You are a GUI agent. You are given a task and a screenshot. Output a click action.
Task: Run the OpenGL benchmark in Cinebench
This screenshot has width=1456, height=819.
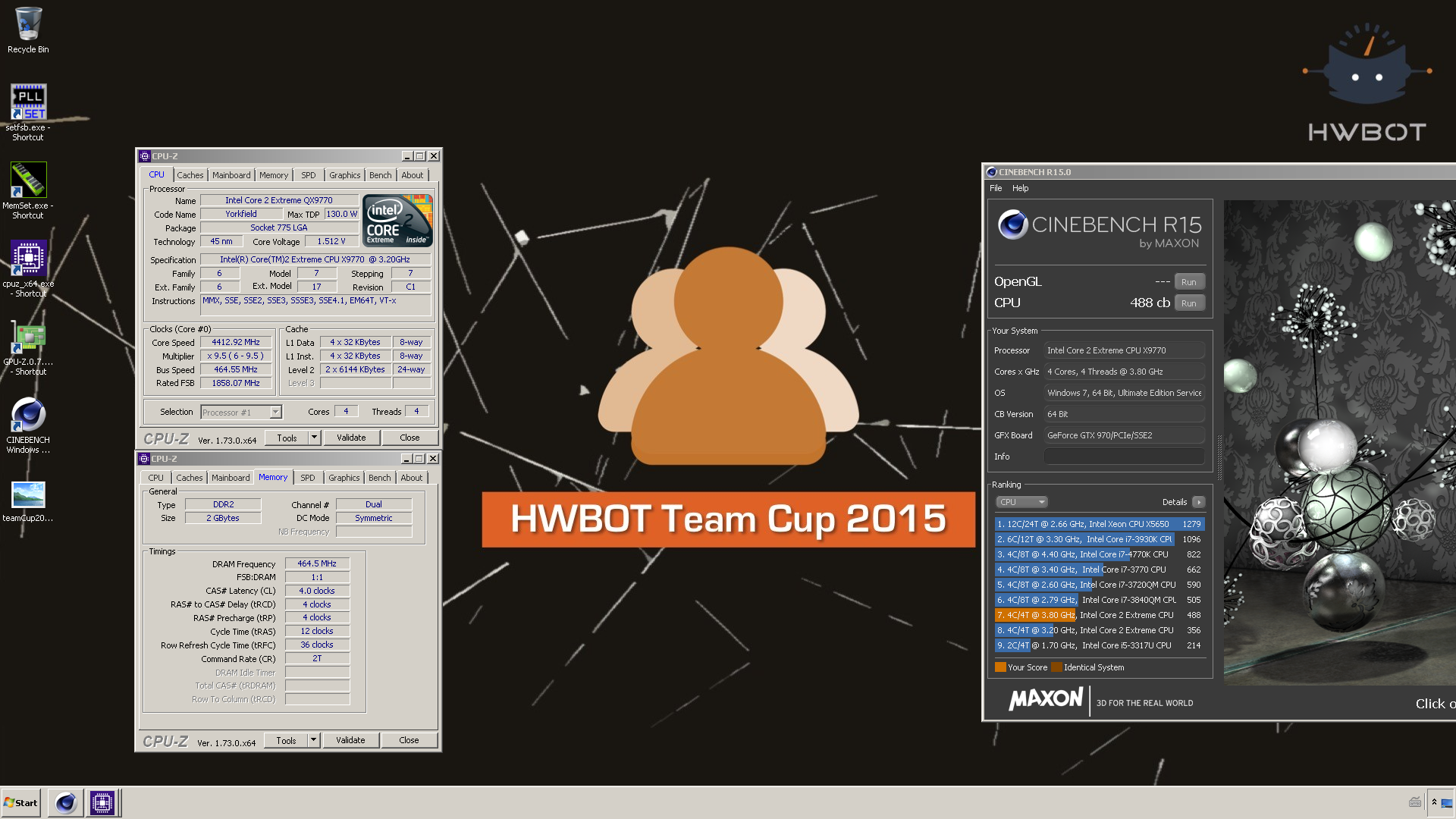tap(1189, 282)
